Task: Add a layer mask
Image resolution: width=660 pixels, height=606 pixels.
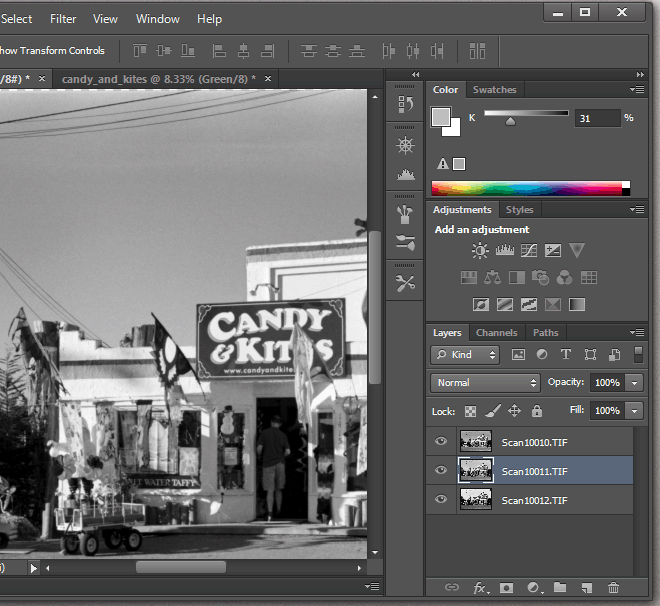Action: 506,587
